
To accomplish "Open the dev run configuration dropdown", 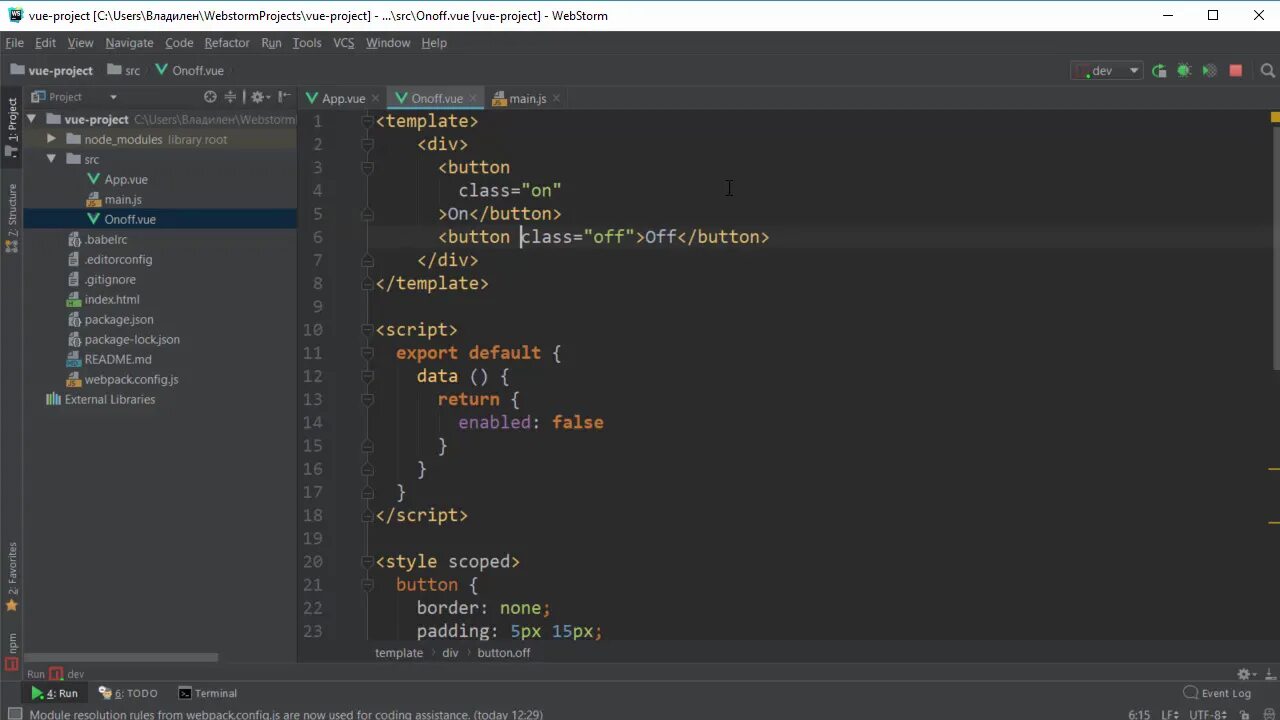I will tap(1107, 71).
